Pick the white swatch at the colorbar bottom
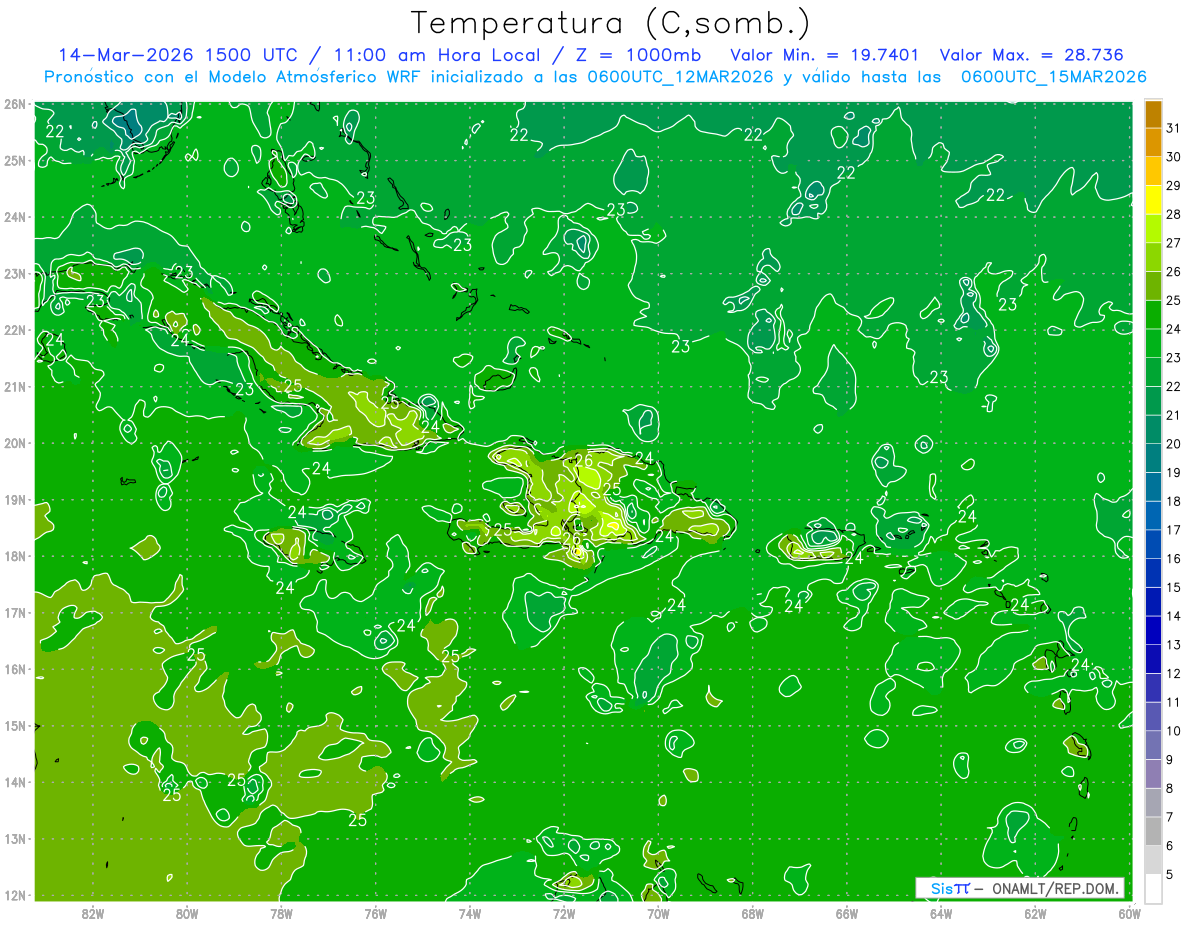1200x927 pixels. click(1153, 888)
